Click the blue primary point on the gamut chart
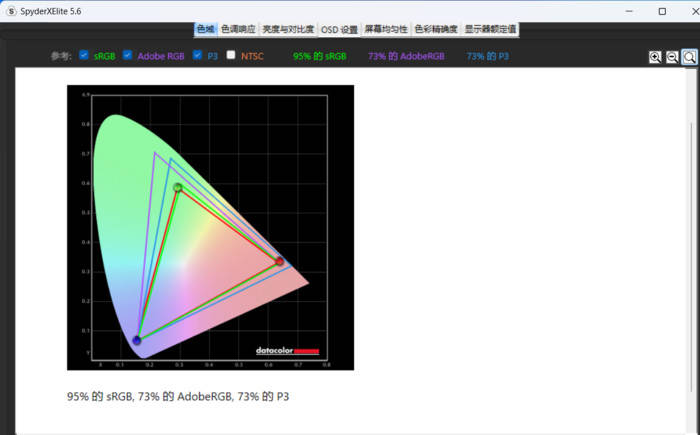Image resolution: width=700 pixels, height=435 pixels. click(137, 340)
